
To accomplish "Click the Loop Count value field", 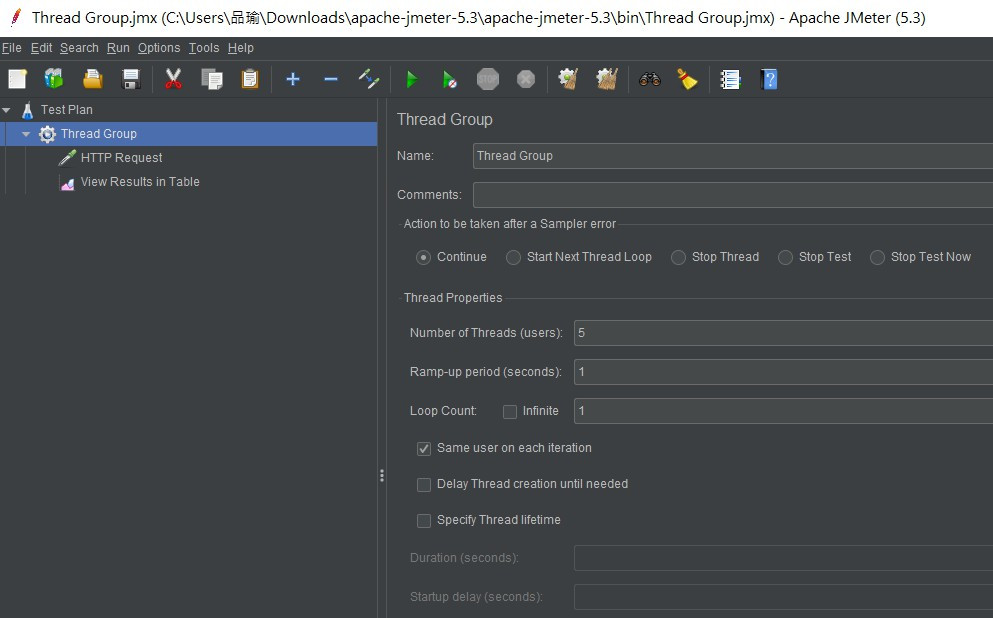I will pyautogui.click(x=783, y=412).
